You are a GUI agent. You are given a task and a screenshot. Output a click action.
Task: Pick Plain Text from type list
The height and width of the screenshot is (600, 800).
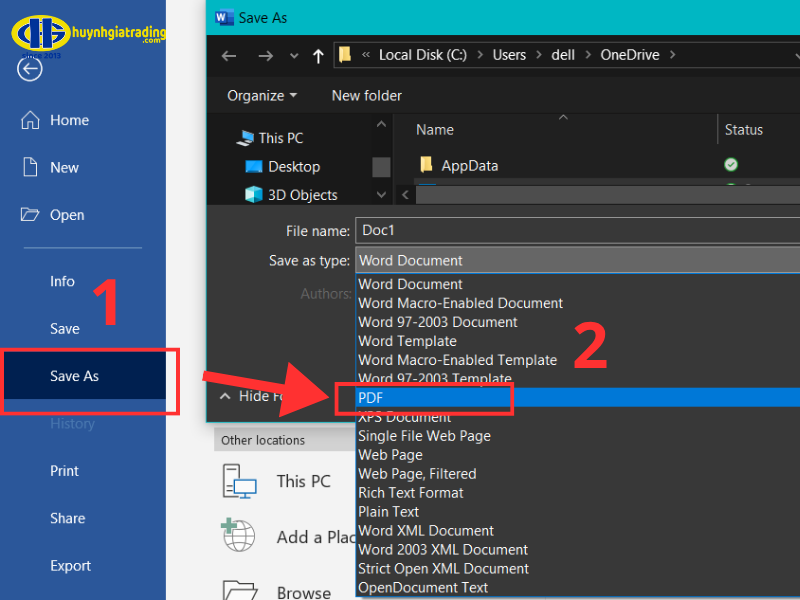click(389, 511)
